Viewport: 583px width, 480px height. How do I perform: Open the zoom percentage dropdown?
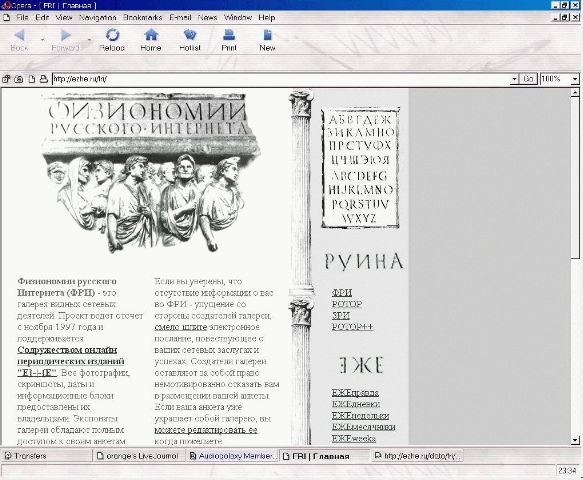click(575, 79)
